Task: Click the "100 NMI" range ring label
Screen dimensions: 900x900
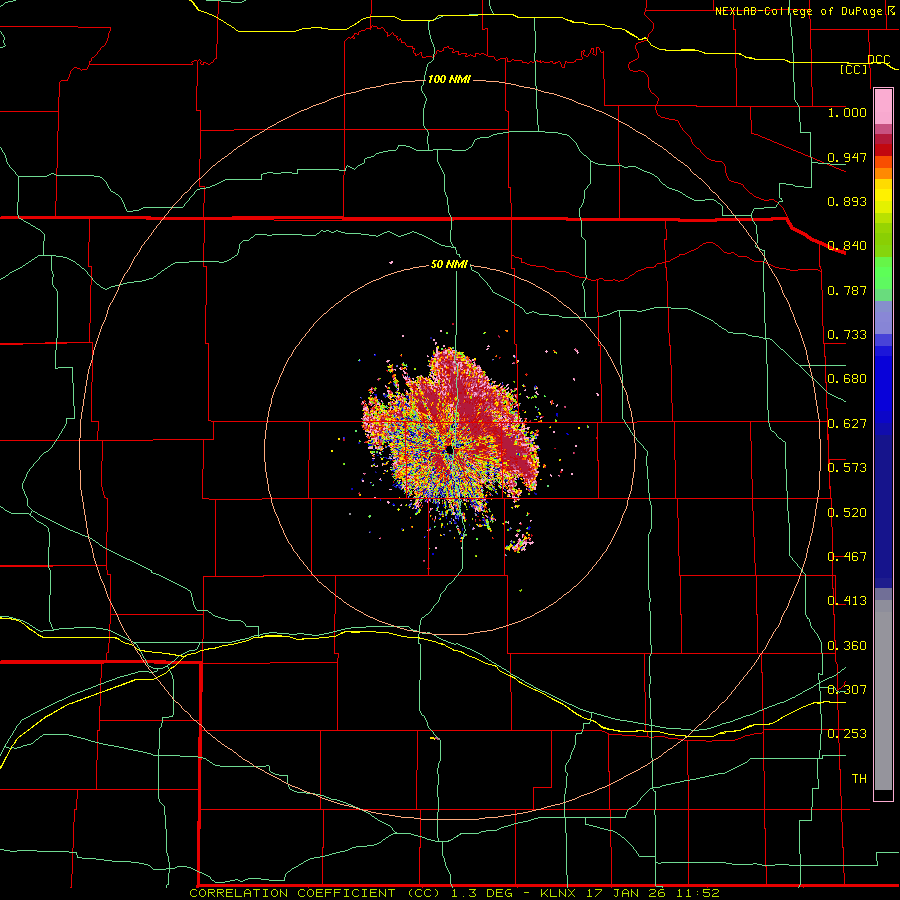Action: tap(449, 79)
